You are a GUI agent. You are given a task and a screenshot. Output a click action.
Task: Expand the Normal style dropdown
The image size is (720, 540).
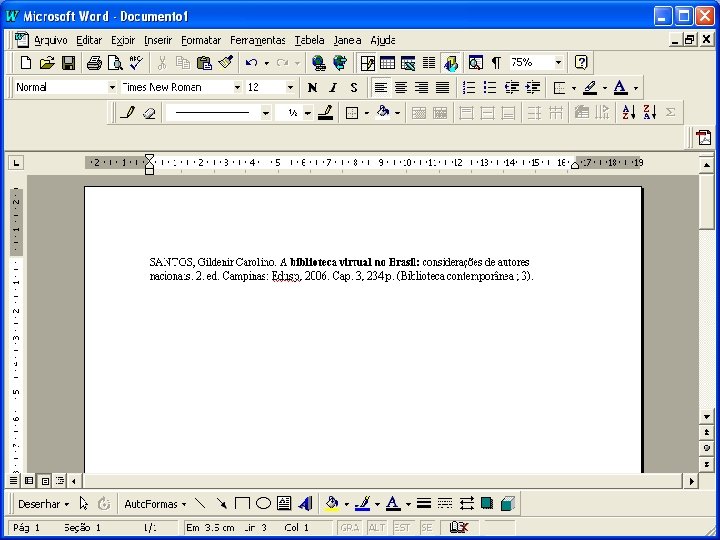click(112, 87)
